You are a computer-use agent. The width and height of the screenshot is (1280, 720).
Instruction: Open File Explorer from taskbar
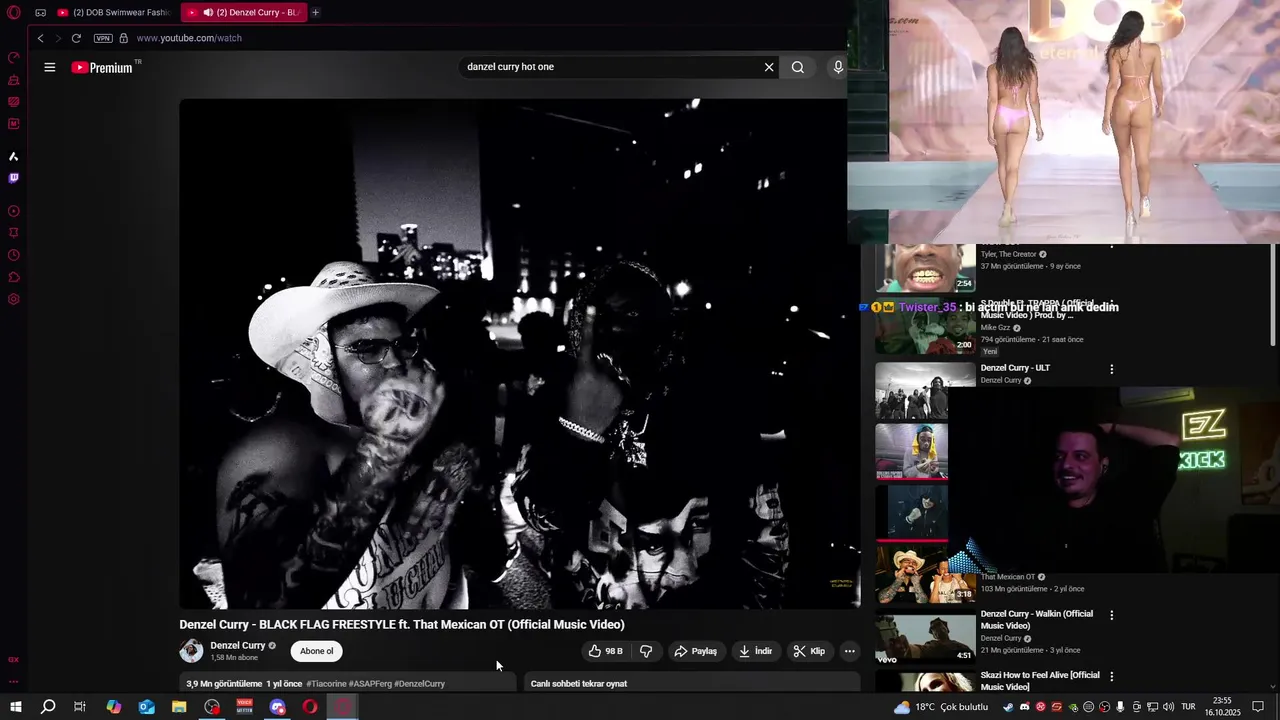(x=179, y=707)
